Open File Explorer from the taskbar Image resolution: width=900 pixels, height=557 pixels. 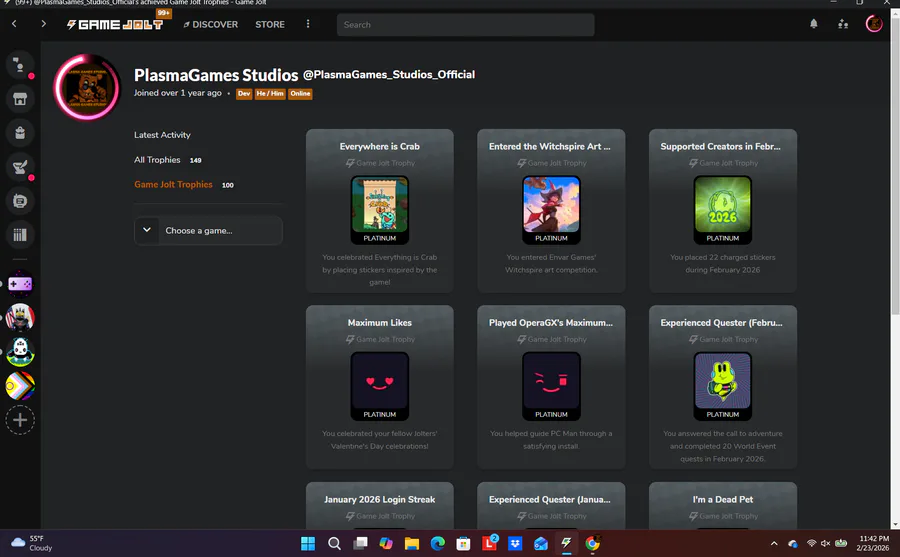pyautogui.click(x=412, y=543)
